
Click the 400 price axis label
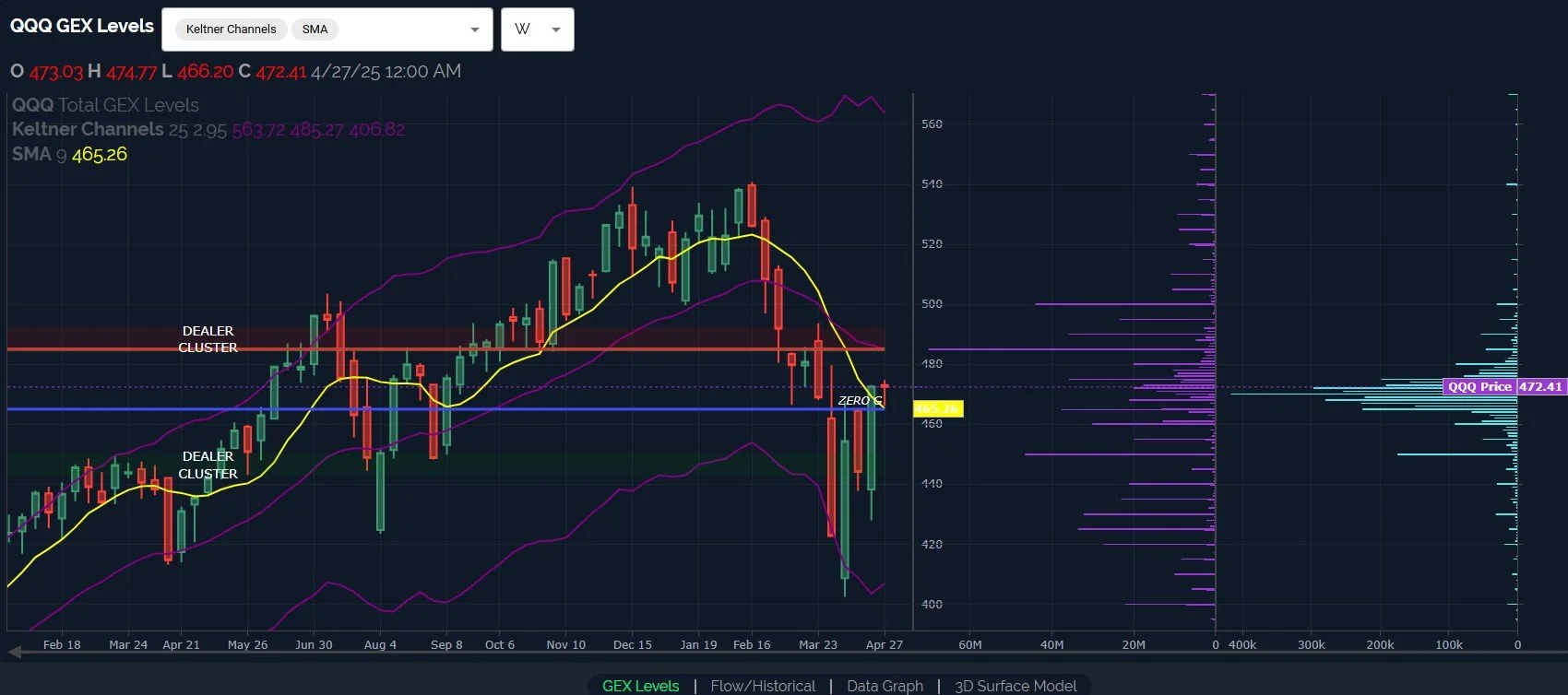[x=932, y=604]
